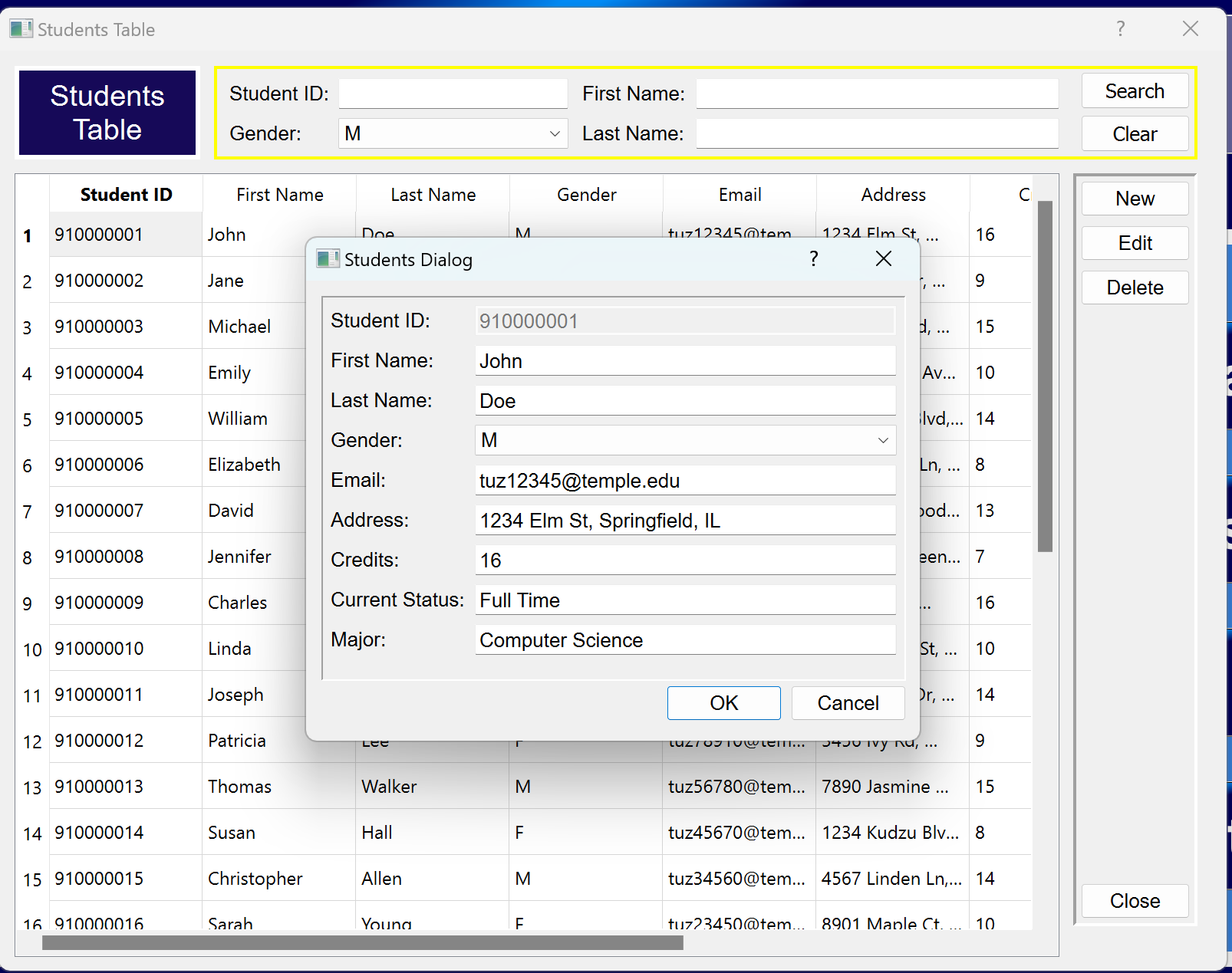Click the Students Table window help icon
This screenshot has height=973, width=1232.
click(x=1121, y=29)
